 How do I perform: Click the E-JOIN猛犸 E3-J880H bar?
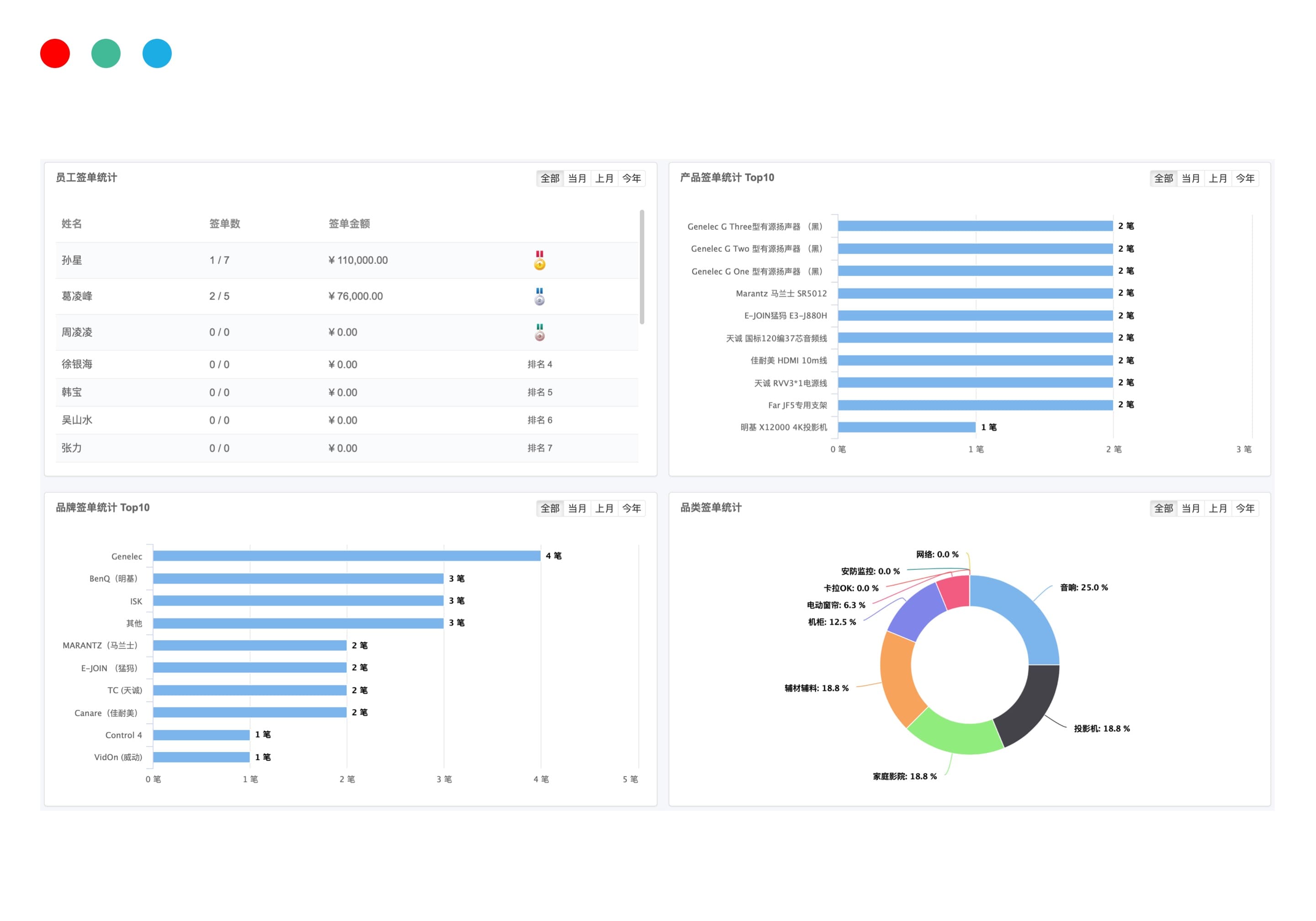(976, 315)
